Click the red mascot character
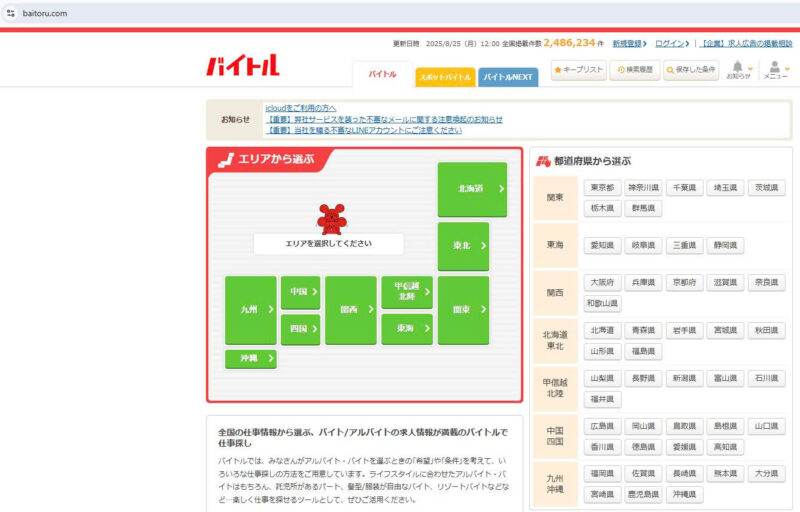Screen dimensions: 800x512 [332, 219]
